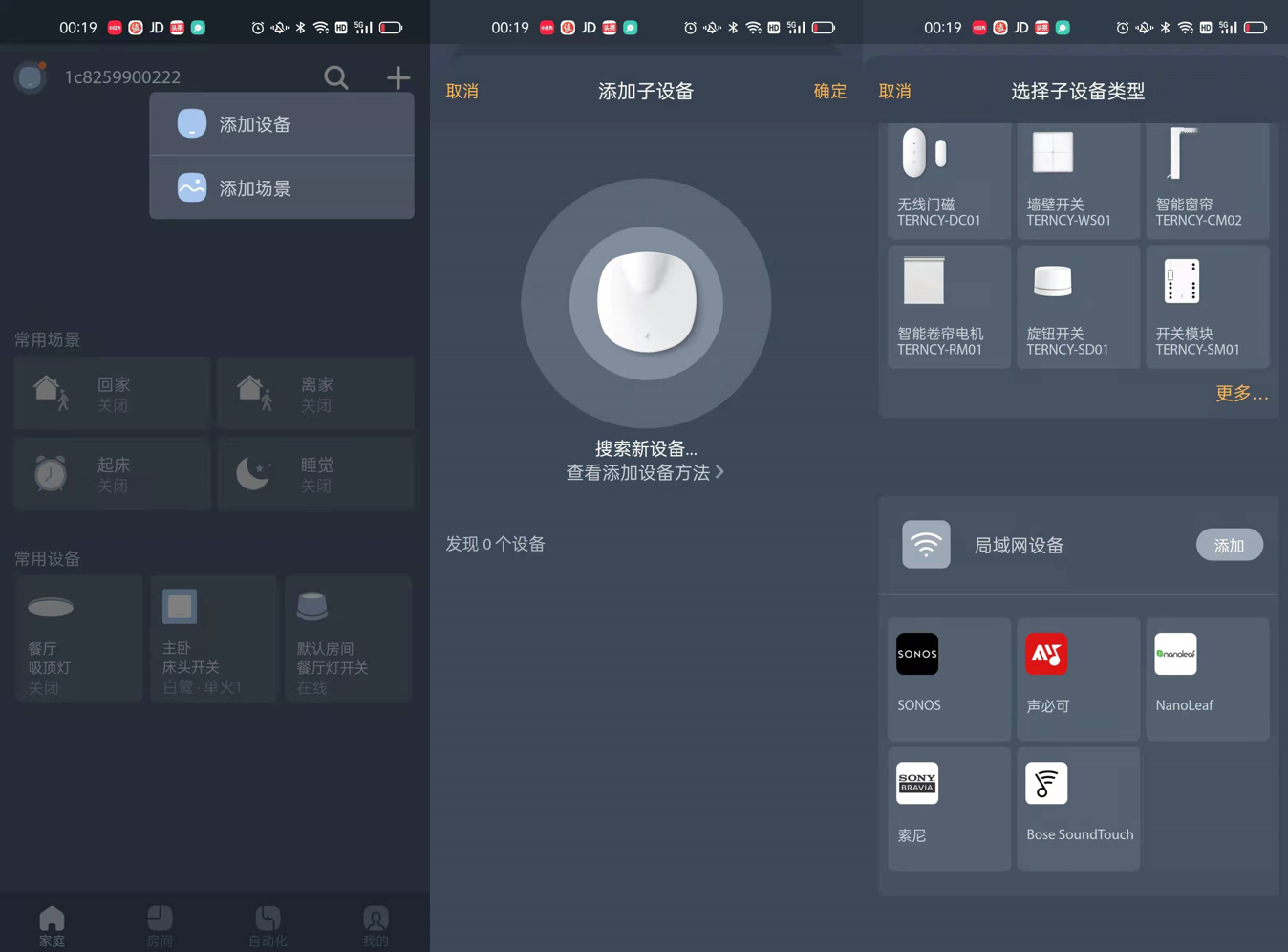The image size is (1288, 952).
Task: Select the 索尼 Sony Bravia tile
Action: [x=949, y=809]
